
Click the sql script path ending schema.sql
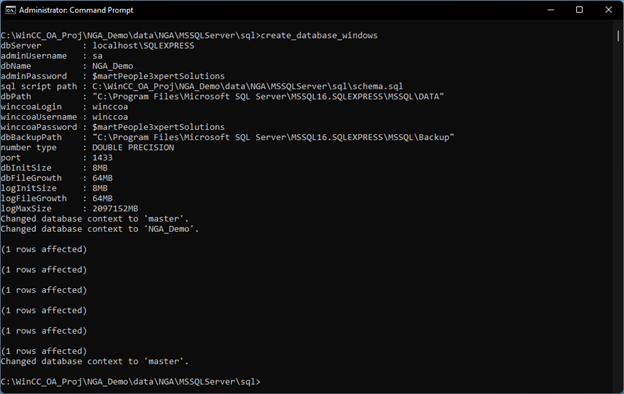(x=248, y=86)
